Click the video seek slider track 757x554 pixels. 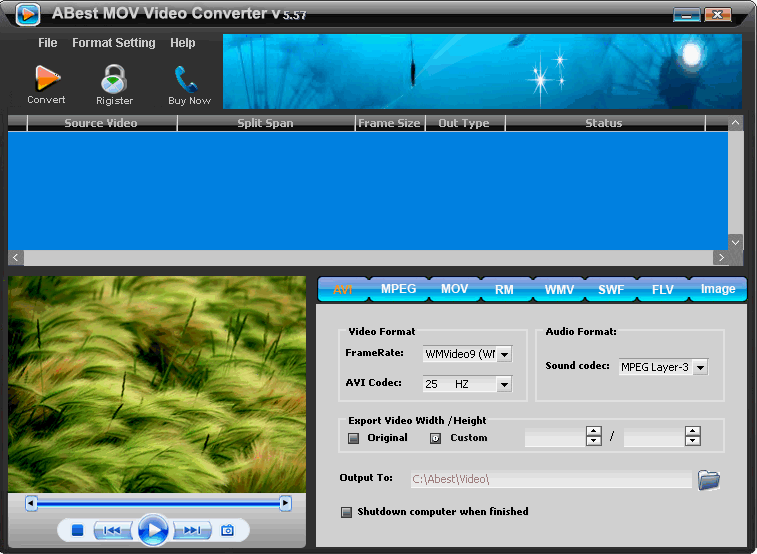[x=158, y=503]
